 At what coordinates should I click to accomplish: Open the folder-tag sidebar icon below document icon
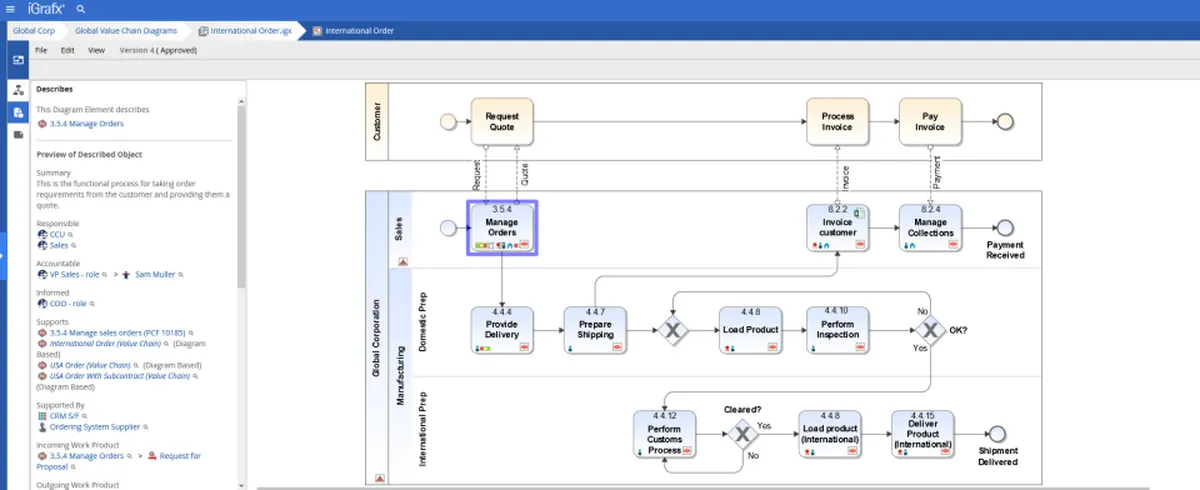(x=18, y=134)
